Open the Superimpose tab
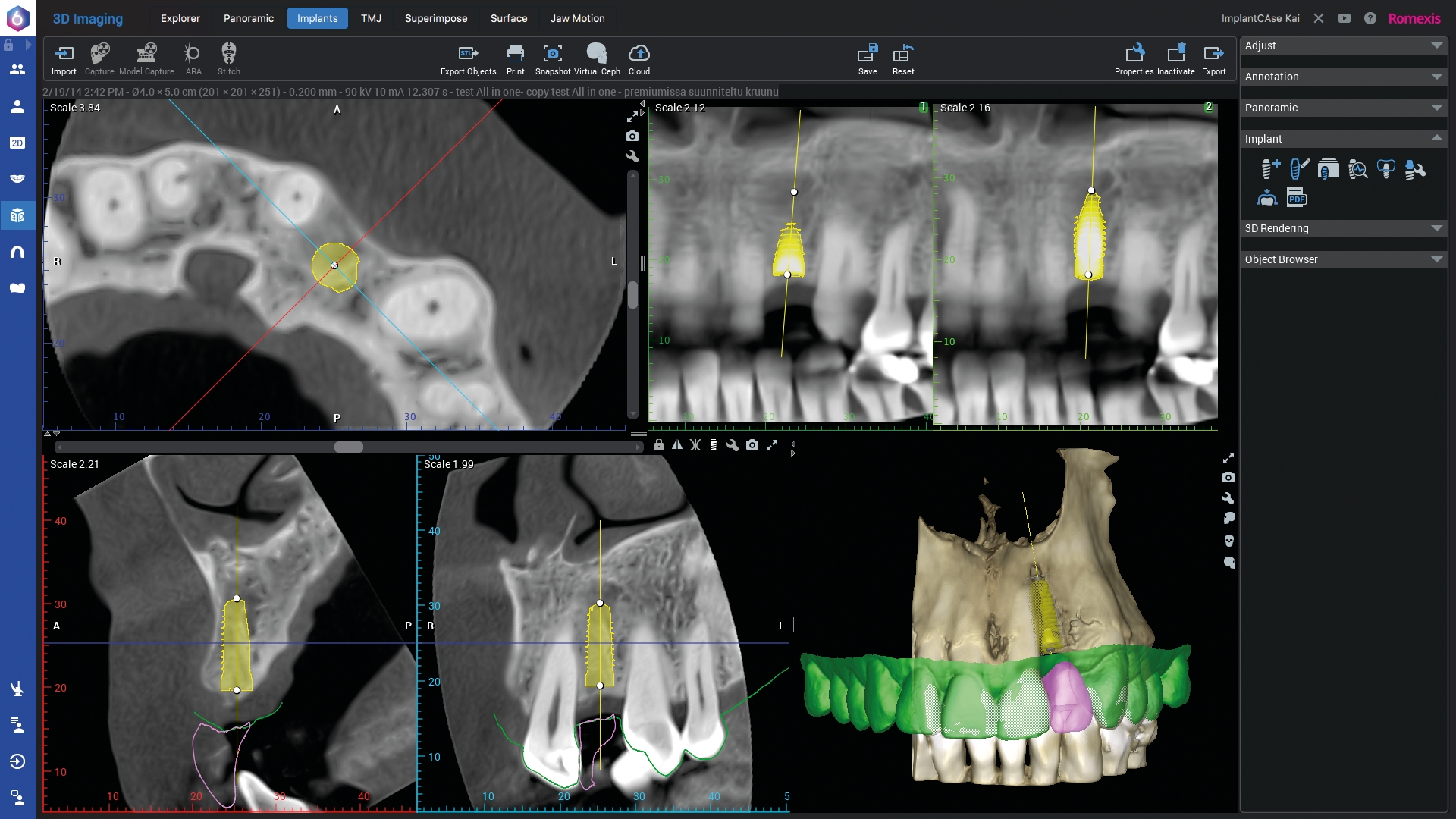This screenshot has width=1456, height=819. pos(436,18)
